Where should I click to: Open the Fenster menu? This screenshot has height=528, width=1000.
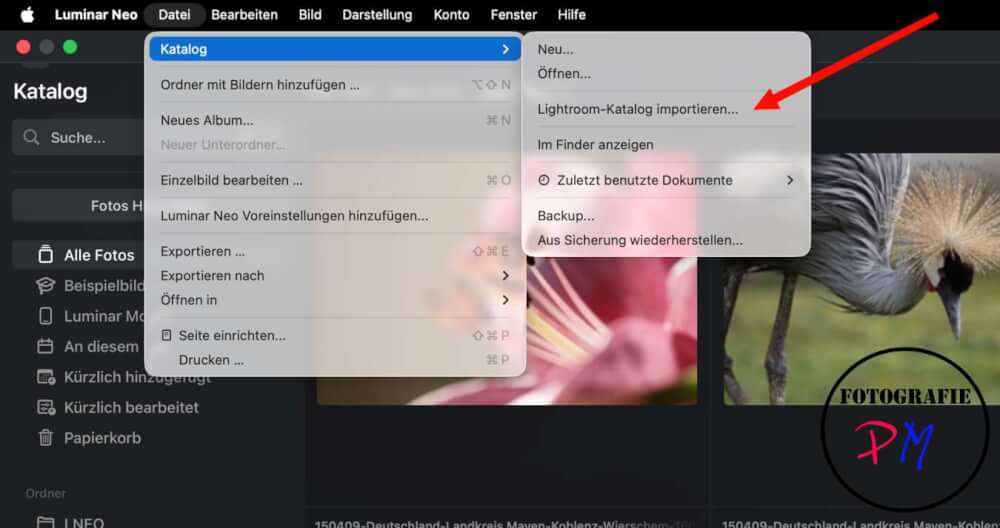[513, 15]
